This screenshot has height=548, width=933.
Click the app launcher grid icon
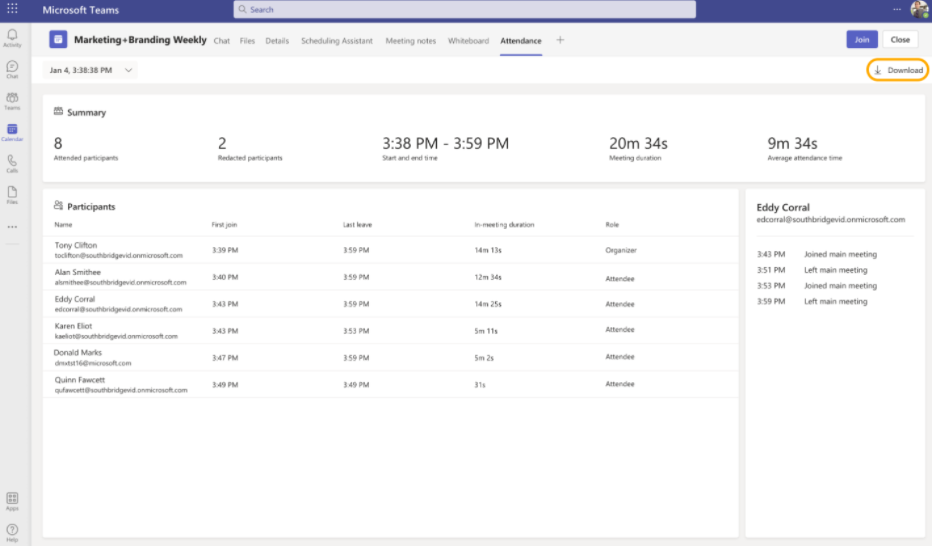click(12, 9)
